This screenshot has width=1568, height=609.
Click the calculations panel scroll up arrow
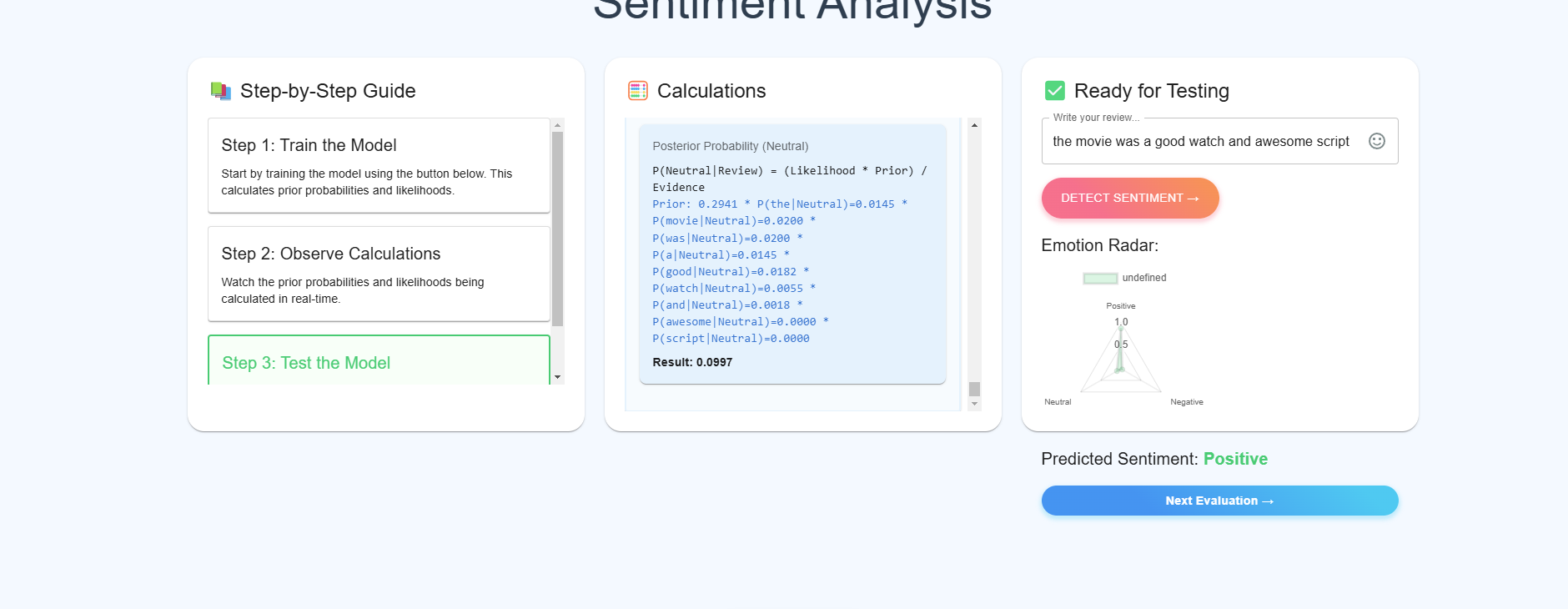974,124
